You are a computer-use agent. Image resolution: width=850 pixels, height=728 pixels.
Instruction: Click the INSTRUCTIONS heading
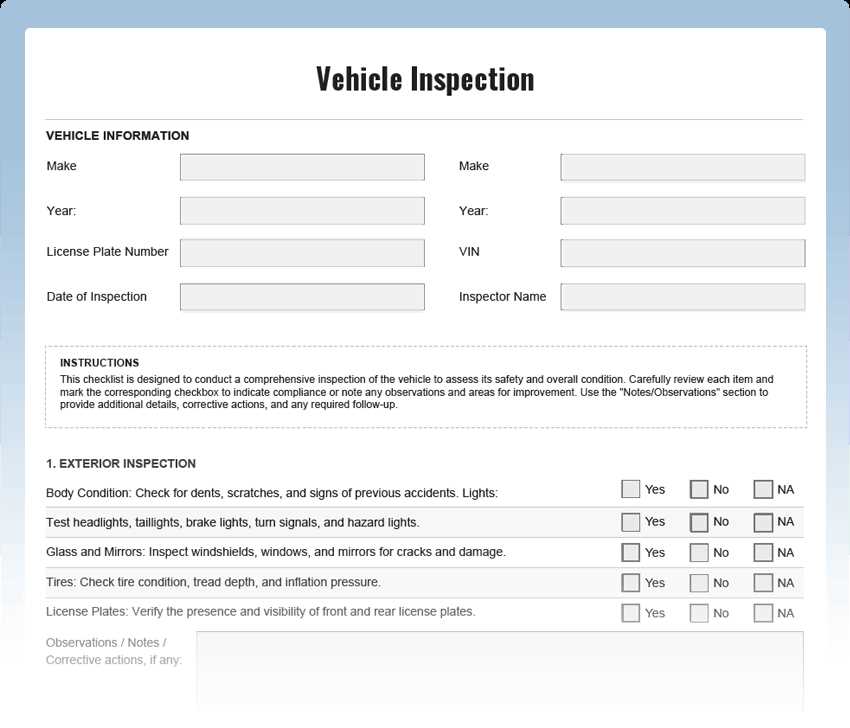(x=99, y=363)
